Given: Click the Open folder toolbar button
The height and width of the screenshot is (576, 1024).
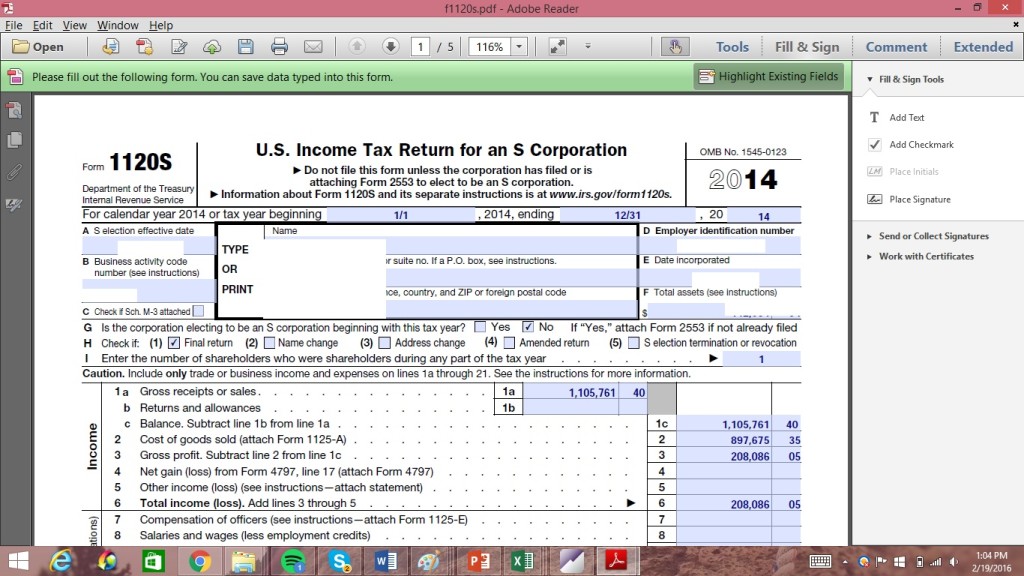Looking at the screenshot, I should [38, 47].
